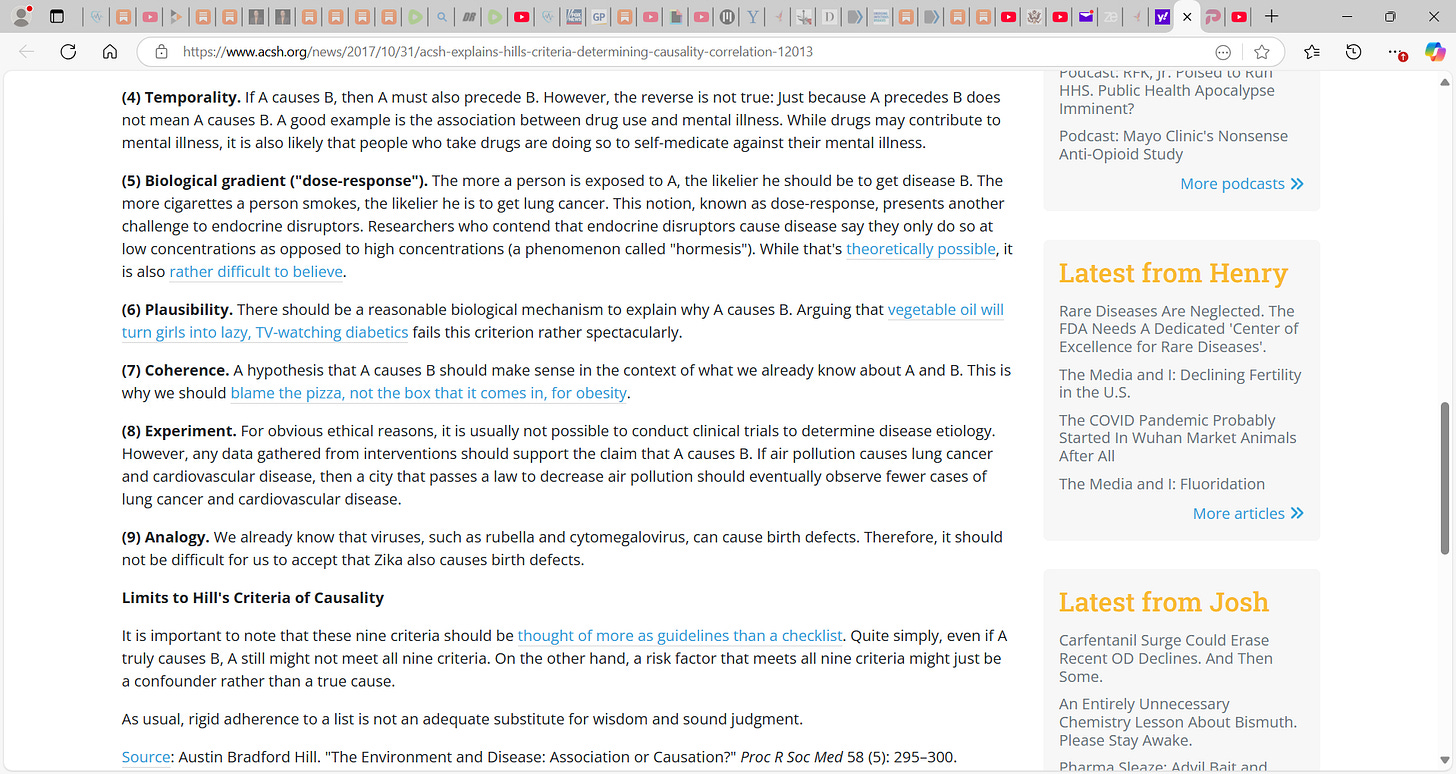
Task: Switch to the purple mail envelope tab
Action: [1085, 17]
